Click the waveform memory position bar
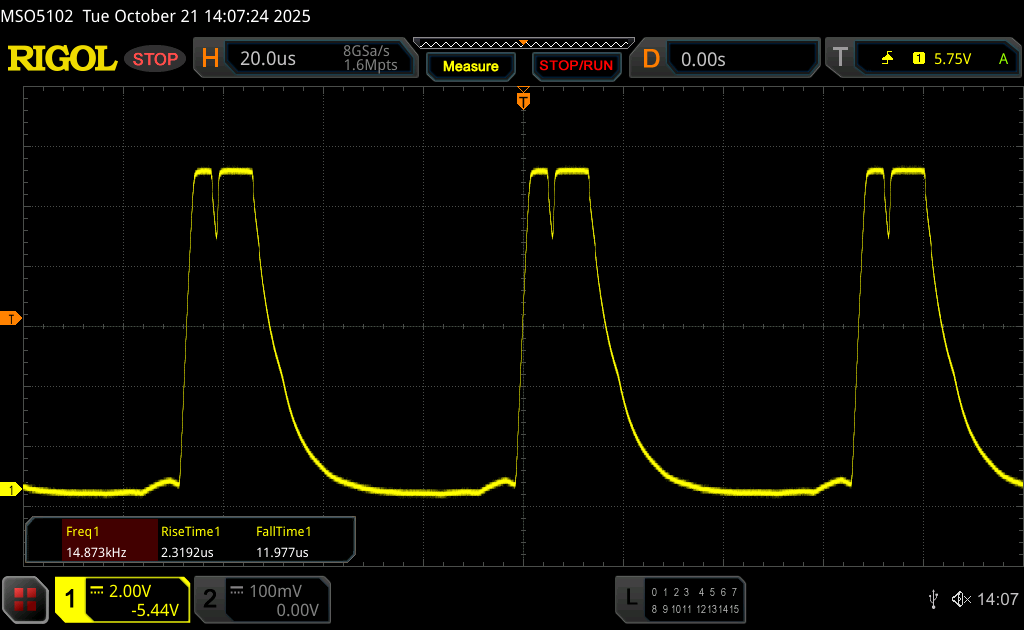Image resolution: width=1024 pixels, height=630 pixels. (523, 43)
